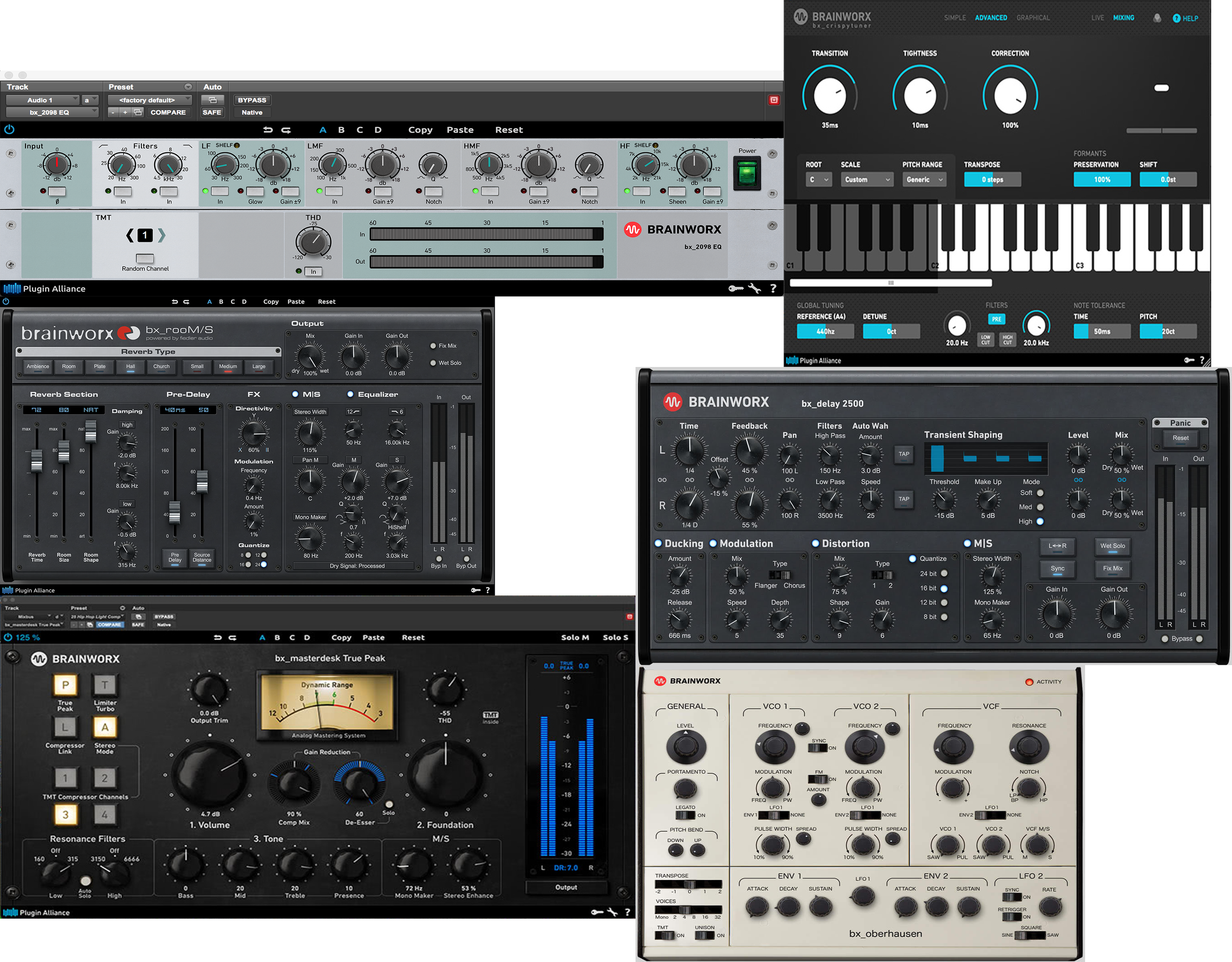Open the factory default preset dropdown

149,100
